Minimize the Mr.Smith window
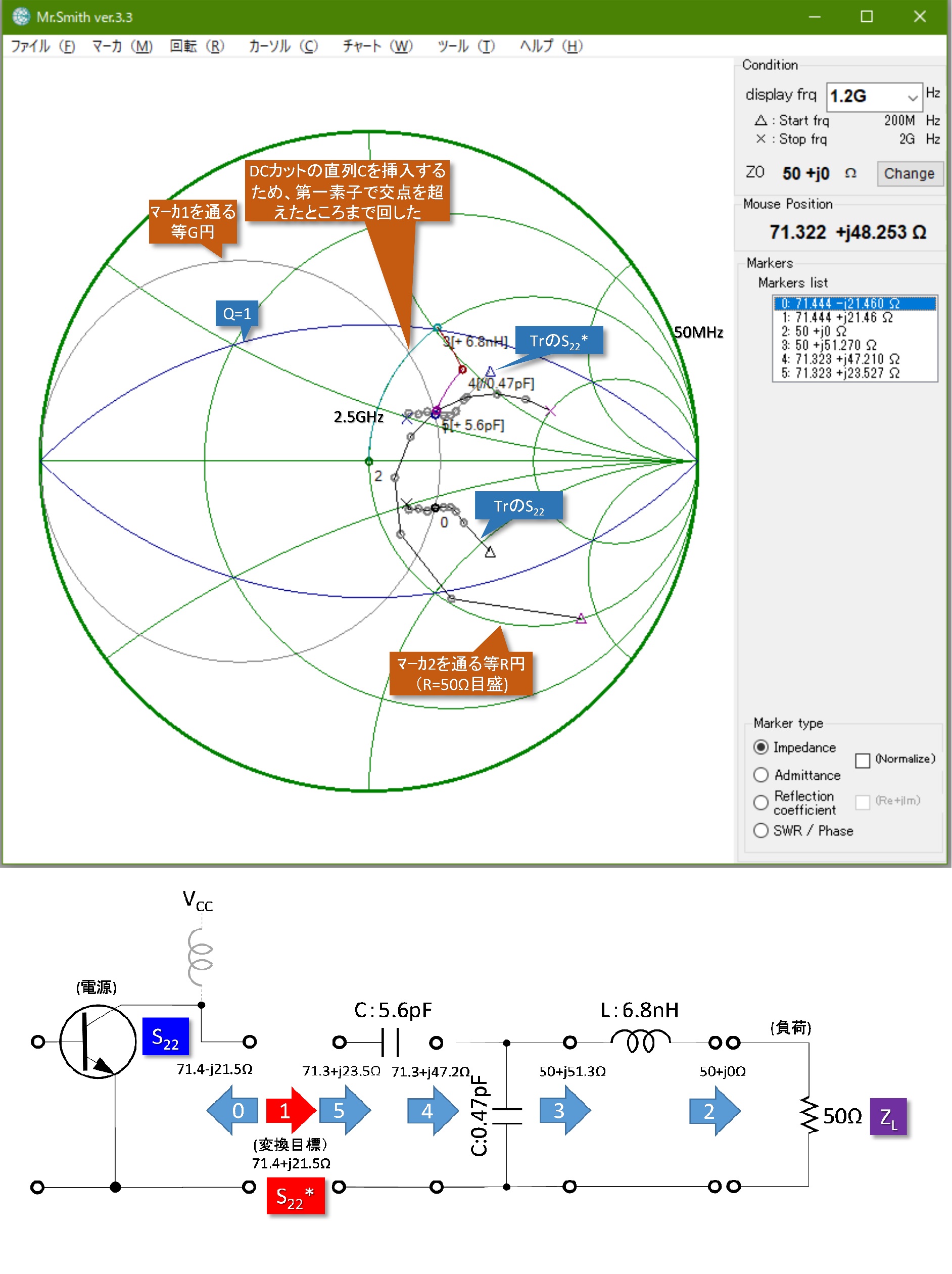The width and height of the screenshot is (952, 1274). [815, 17]
